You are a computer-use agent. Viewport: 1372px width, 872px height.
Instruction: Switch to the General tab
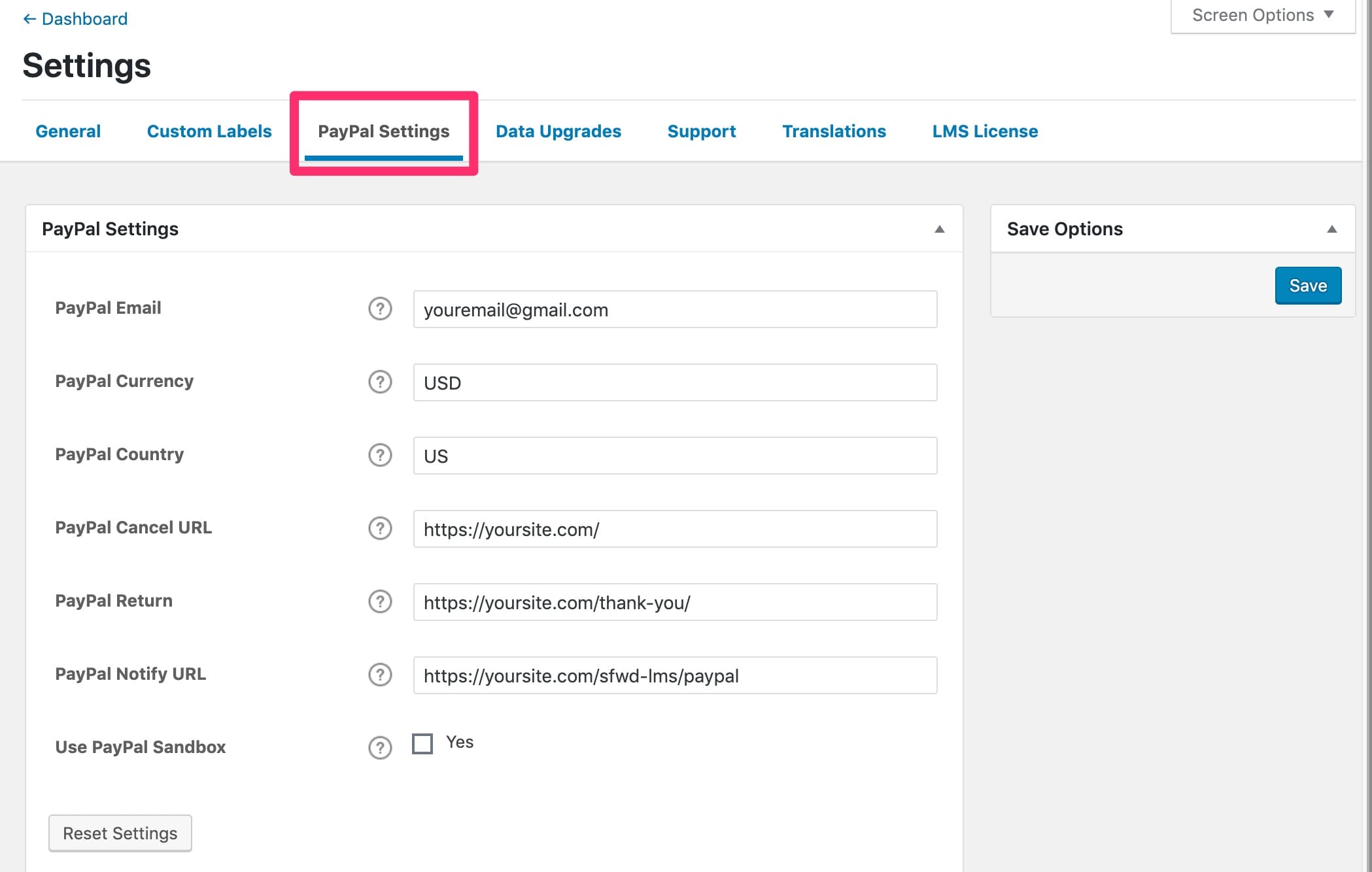point(68,131)
